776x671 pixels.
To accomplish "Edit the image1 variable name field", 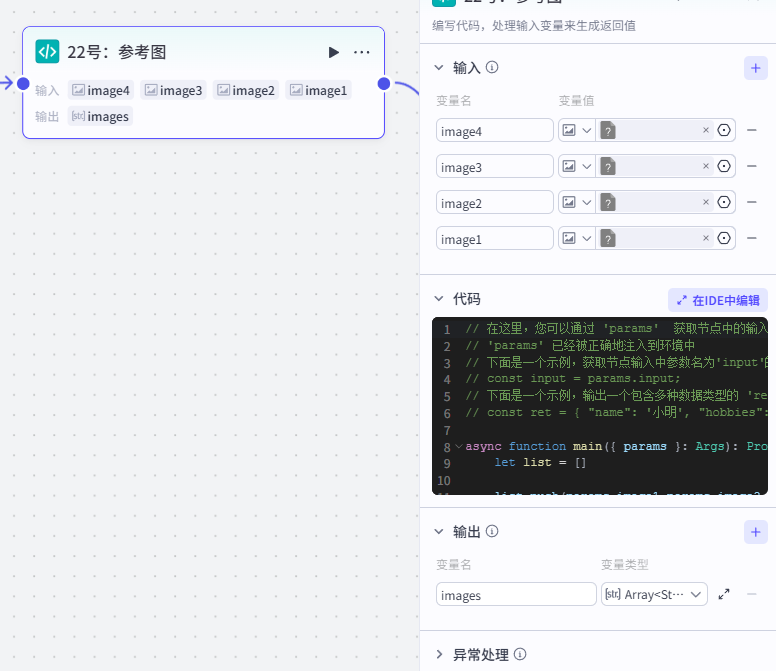I will click(x=494, y=239).
